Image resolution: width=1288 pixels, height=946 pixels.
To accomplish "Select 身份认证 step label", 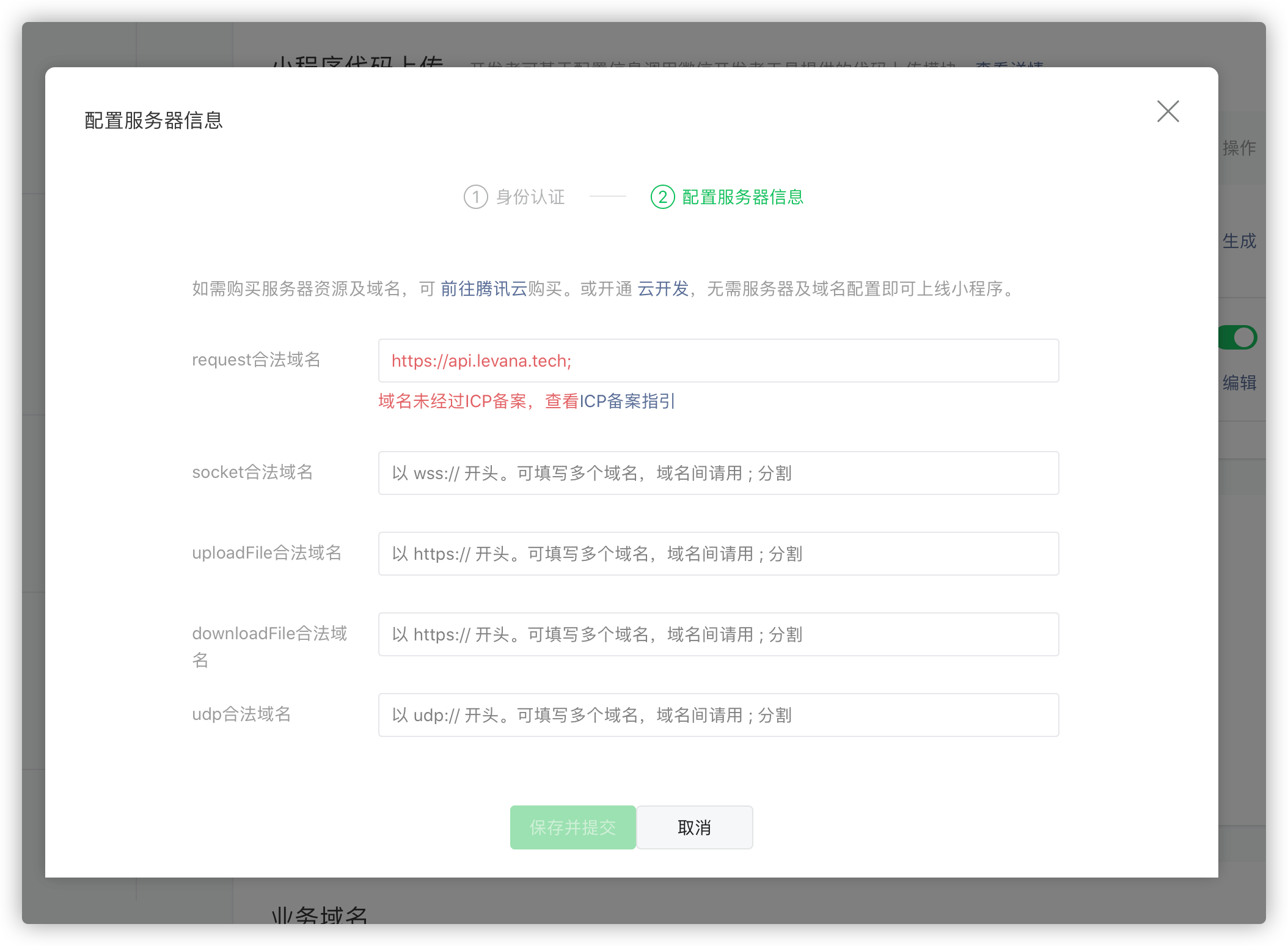I will click(x=530, y=197).
